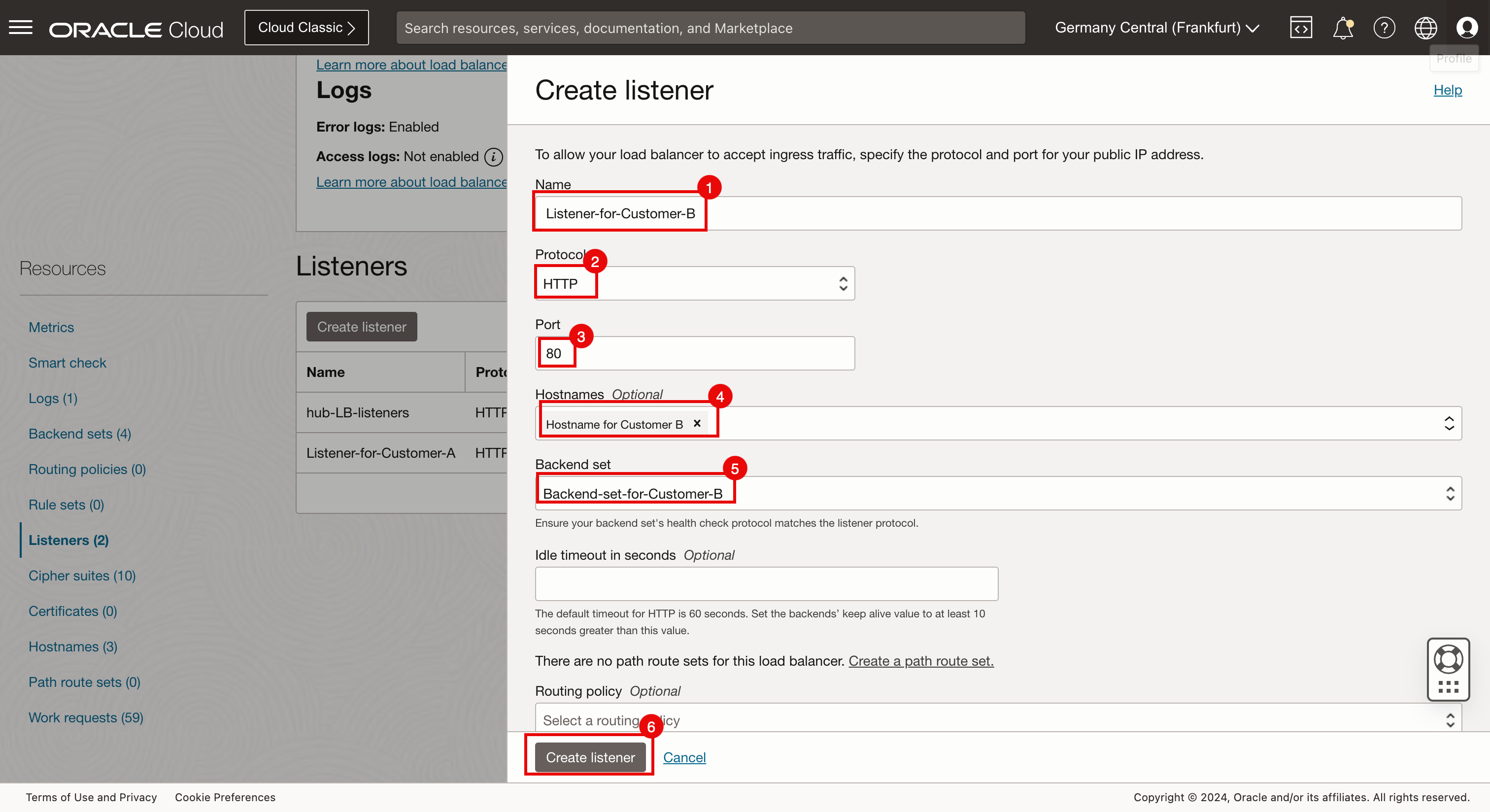Click the Idle timeout in seconds field

tap(766, 583)
